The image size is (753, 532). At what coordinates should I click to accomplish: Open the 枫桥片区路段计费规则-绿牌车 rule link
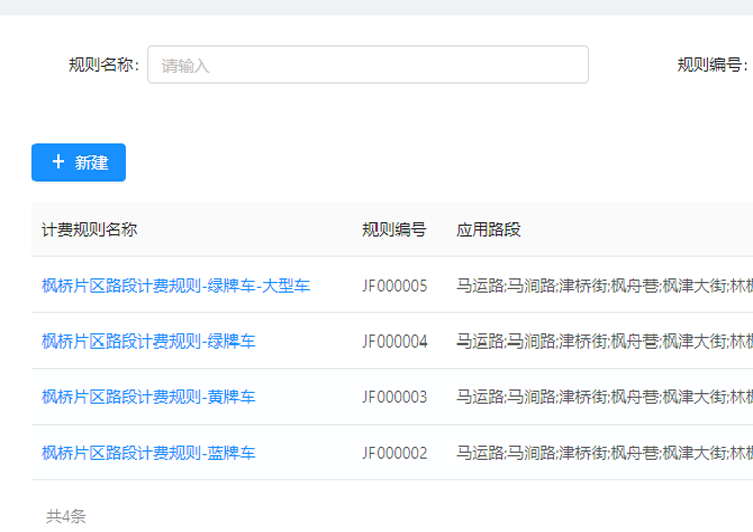pyautogui.click(x=149, y=342)
